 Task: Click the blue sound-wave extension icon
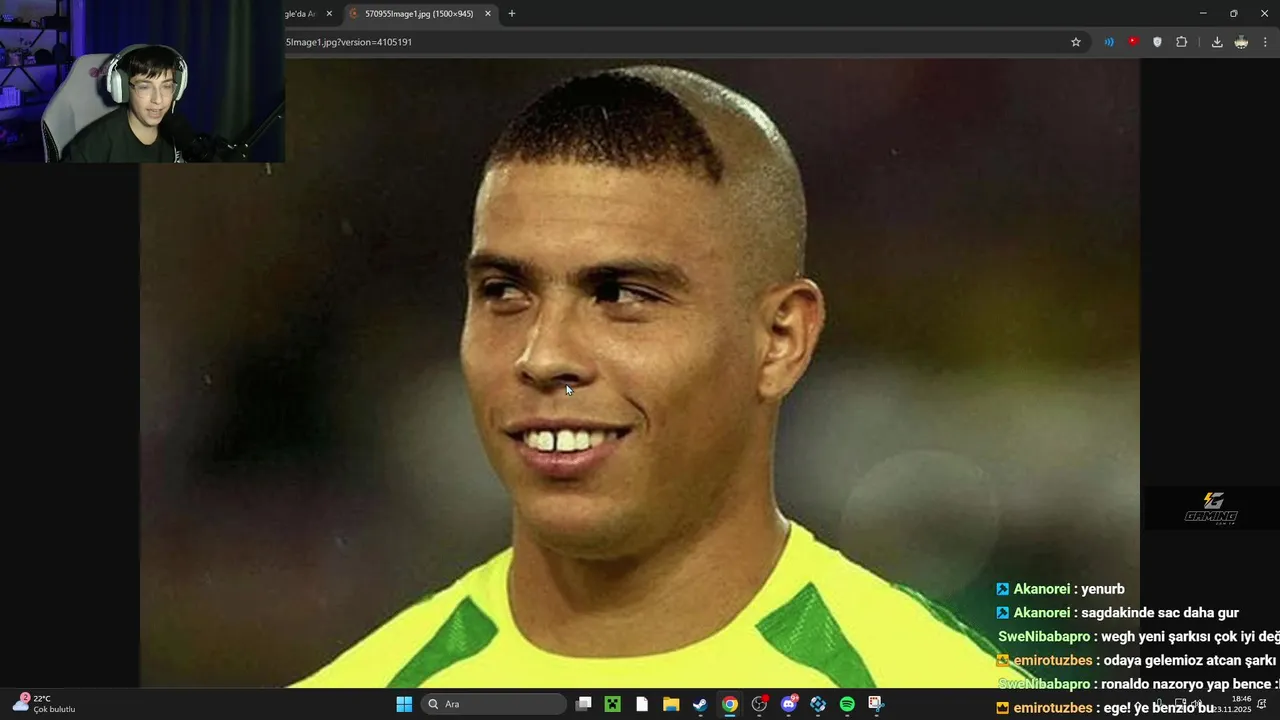(x=1109, y=42)
